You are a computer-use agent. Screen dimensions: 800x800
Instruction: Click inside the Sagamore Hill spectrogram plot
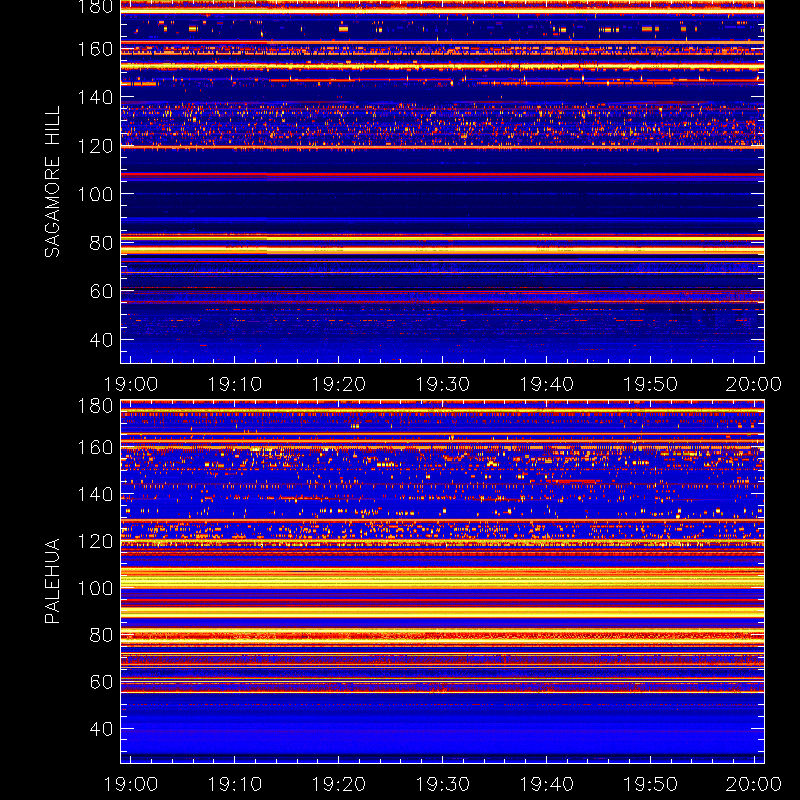tap(442, 182)
